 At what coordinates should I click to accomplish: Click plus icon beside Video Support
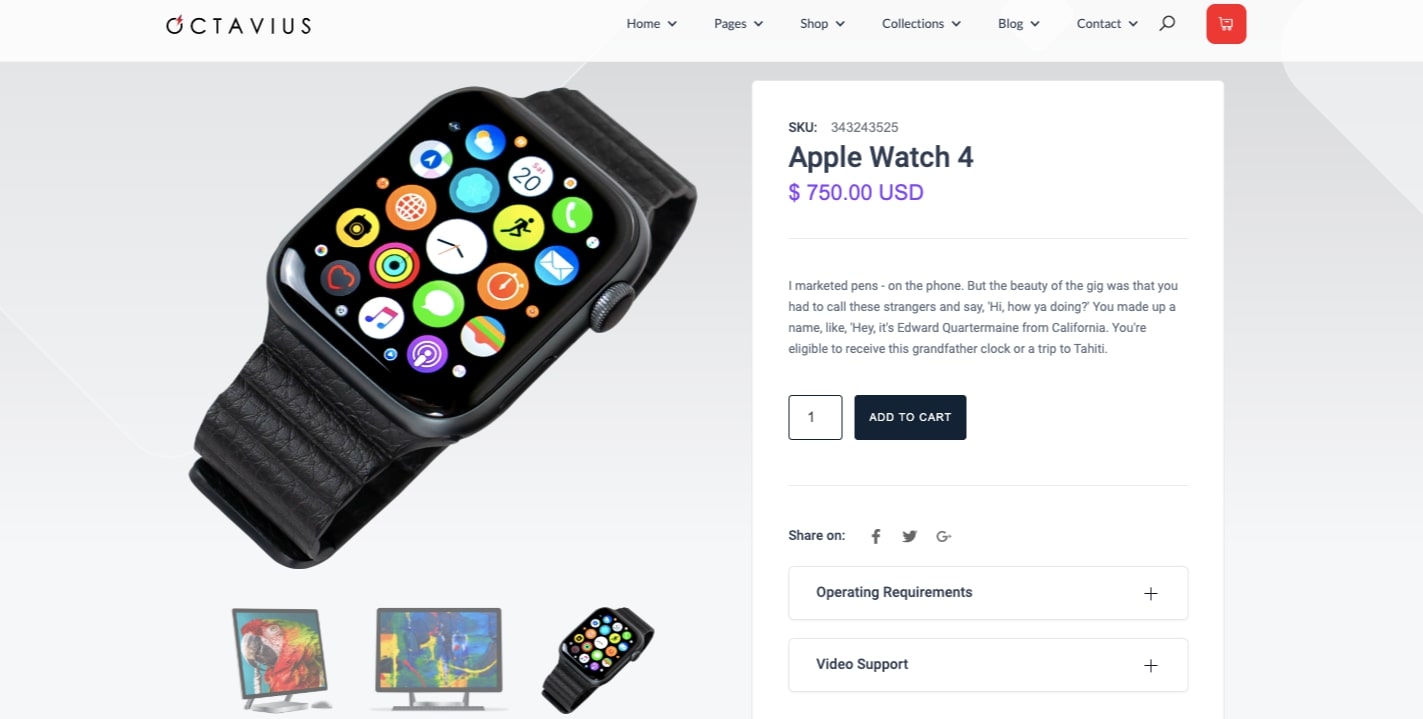click(x=1151, y=665)
